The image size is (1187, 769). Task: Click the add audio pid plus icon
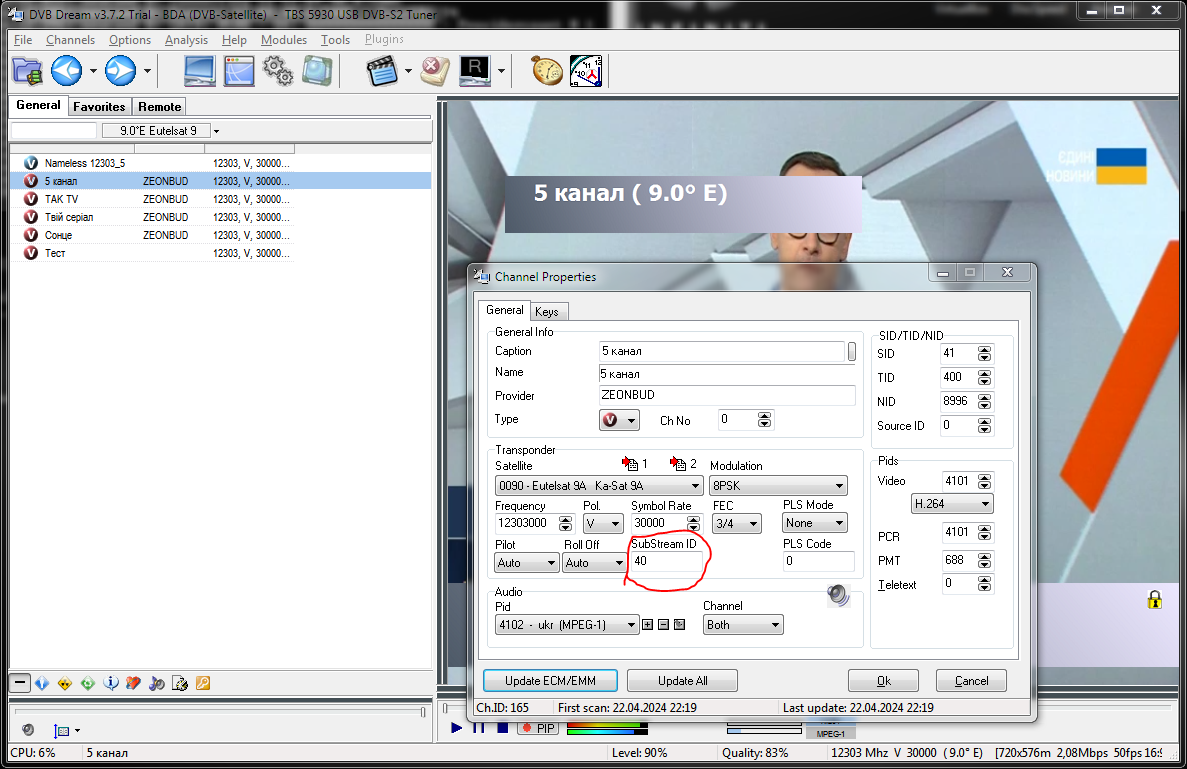coord(647,624)
